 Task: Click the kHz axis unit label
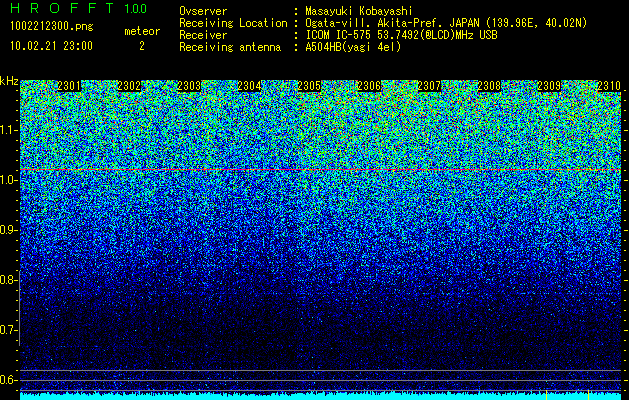pos(9,81)
